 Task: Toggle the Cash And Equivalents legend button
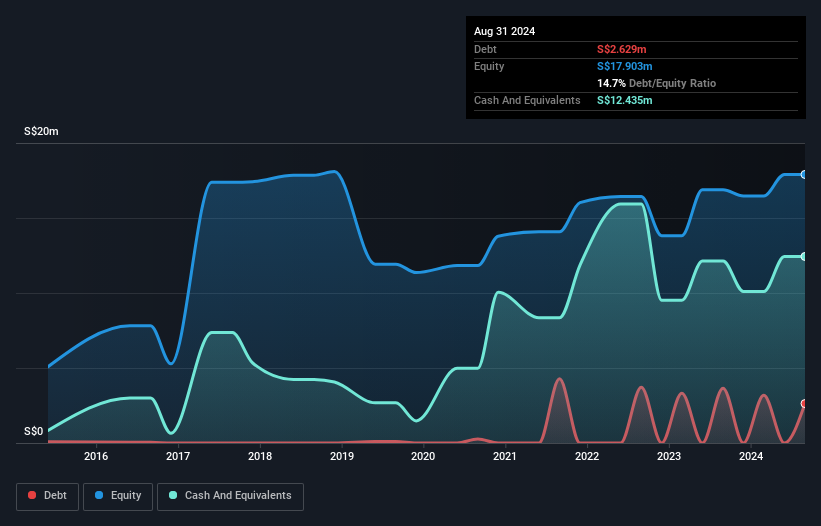click(x=230, y=496)
